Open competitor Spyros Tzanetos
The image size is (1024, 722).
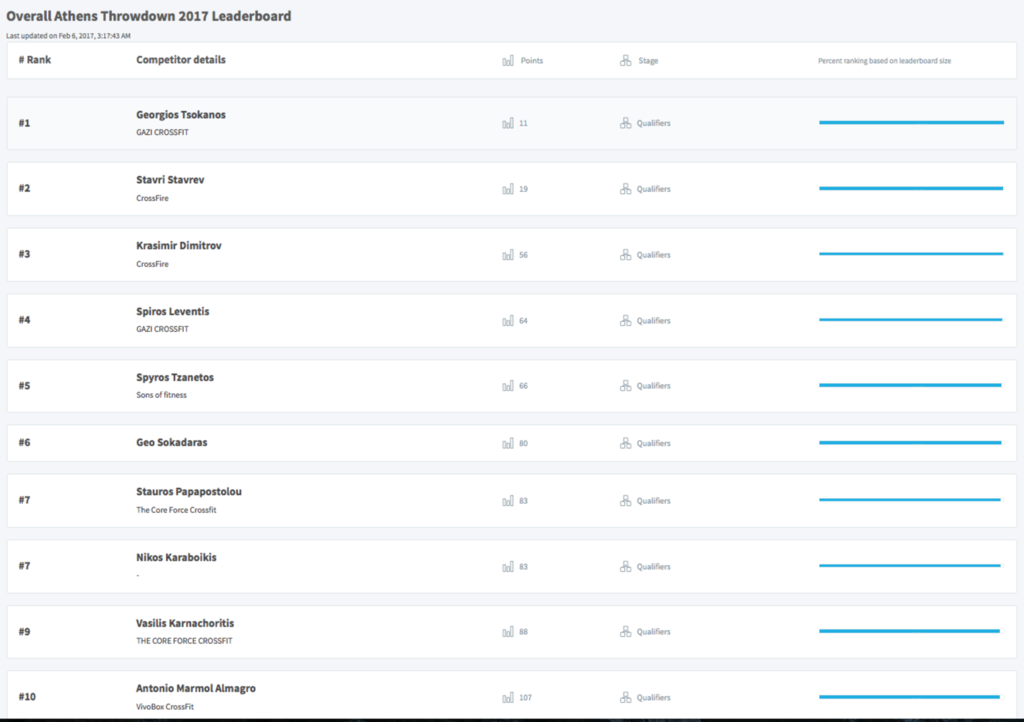175,378
